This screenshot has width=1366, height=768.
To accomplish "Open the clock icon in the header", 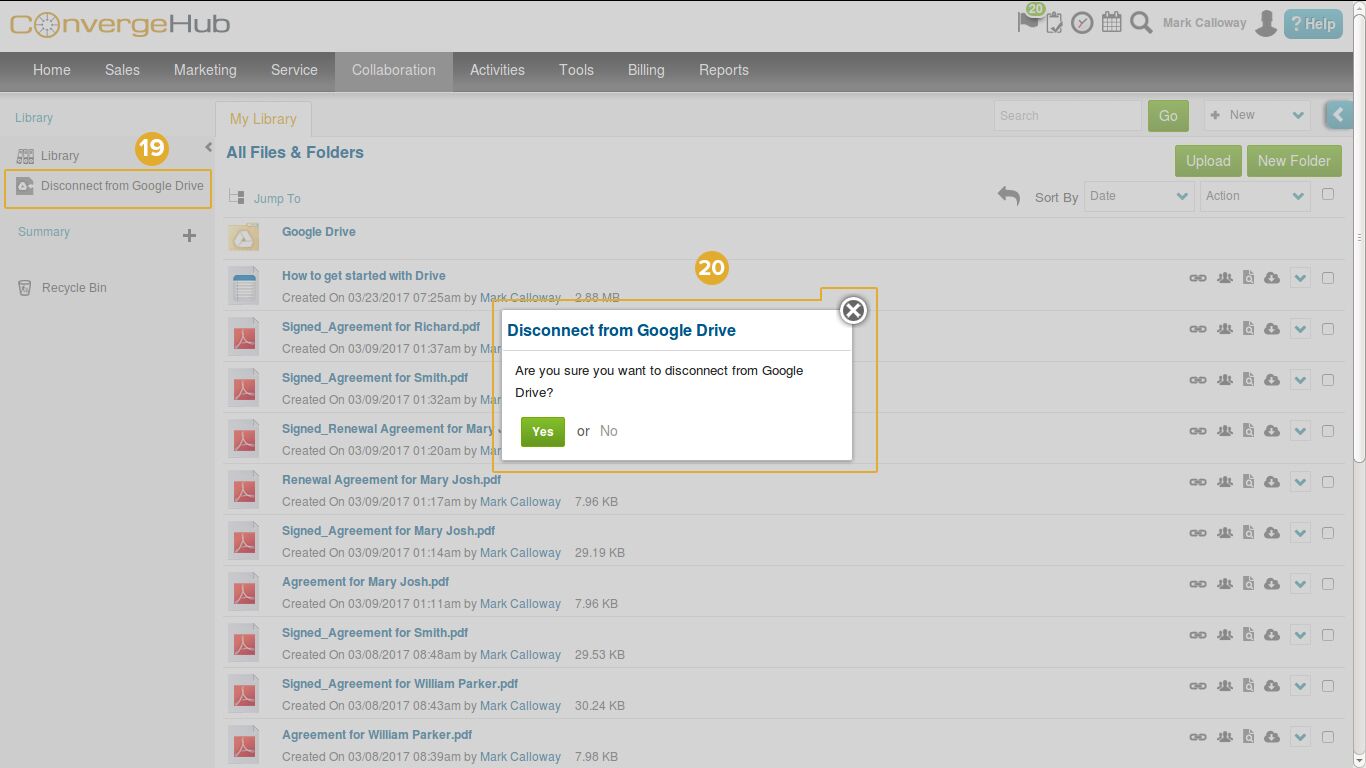I will coord(1082,23).
